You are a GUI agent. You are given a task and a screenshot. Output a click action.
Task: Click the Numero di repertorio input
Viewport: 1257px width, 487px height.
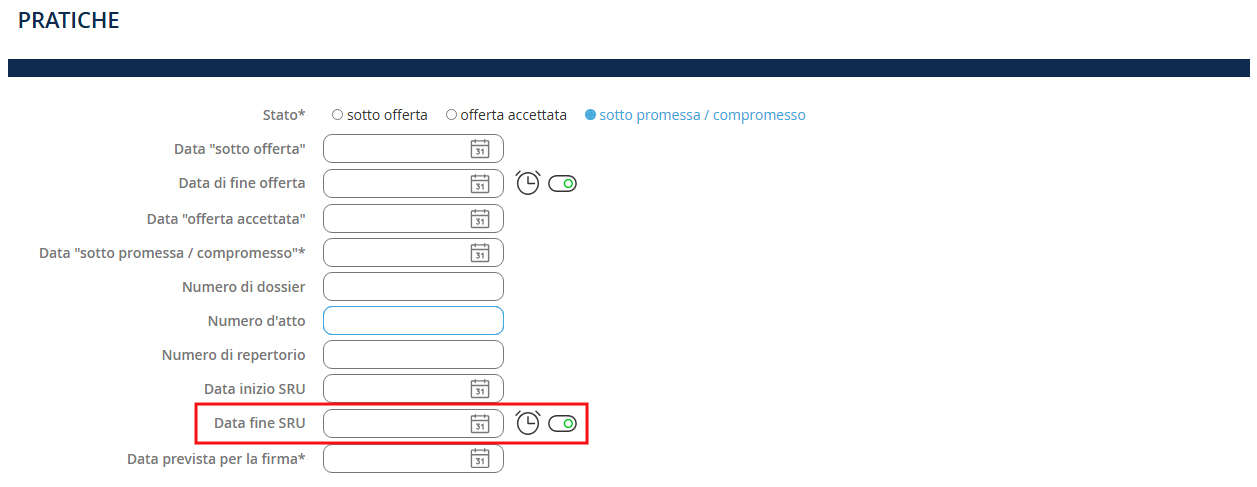coord(413,355)
